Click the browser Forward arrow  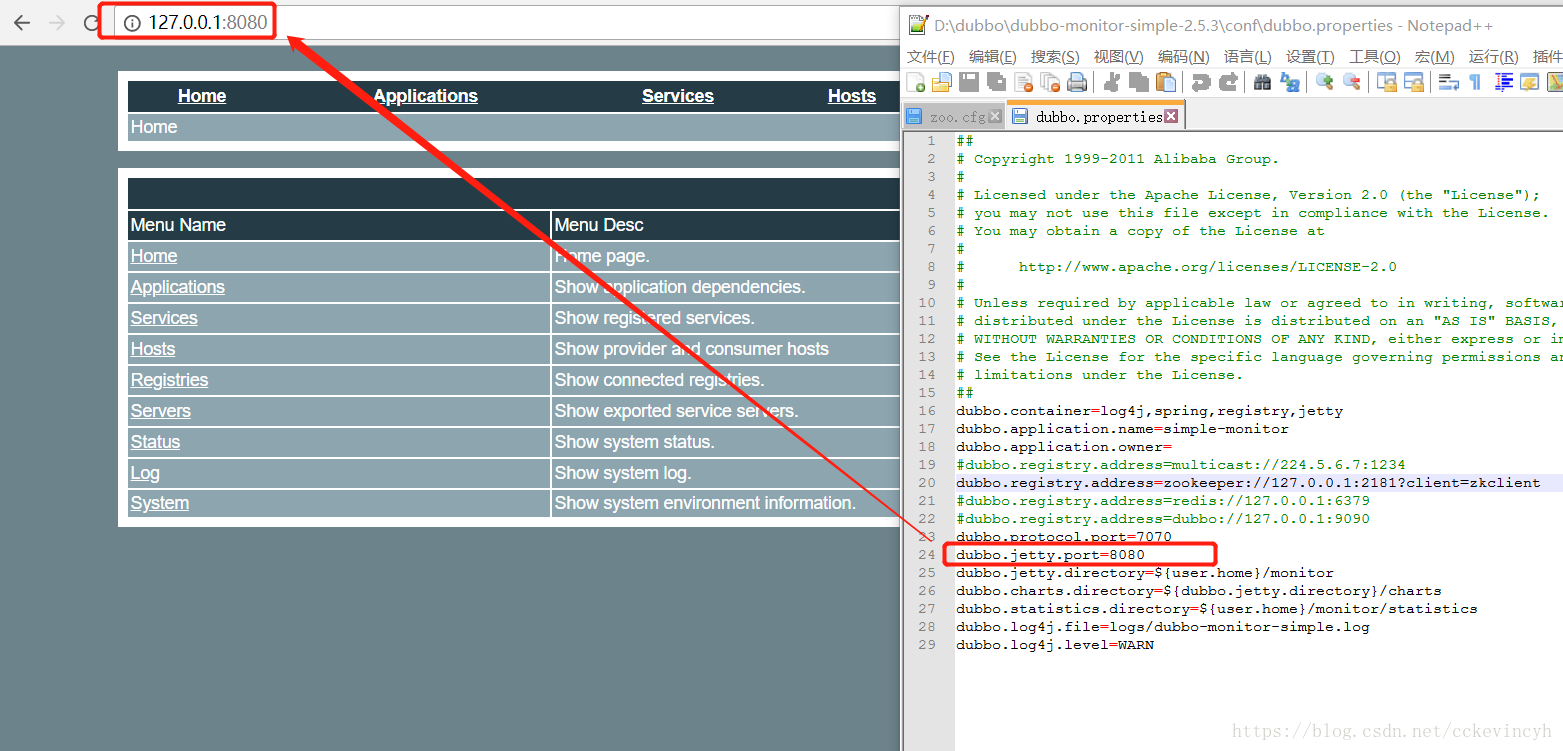coord(57,23)
